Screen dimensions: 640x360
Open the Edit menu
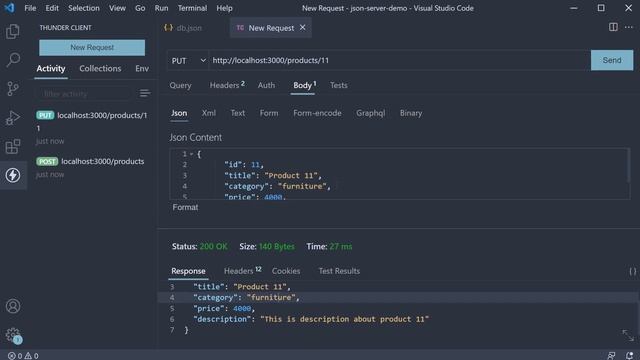52,8
